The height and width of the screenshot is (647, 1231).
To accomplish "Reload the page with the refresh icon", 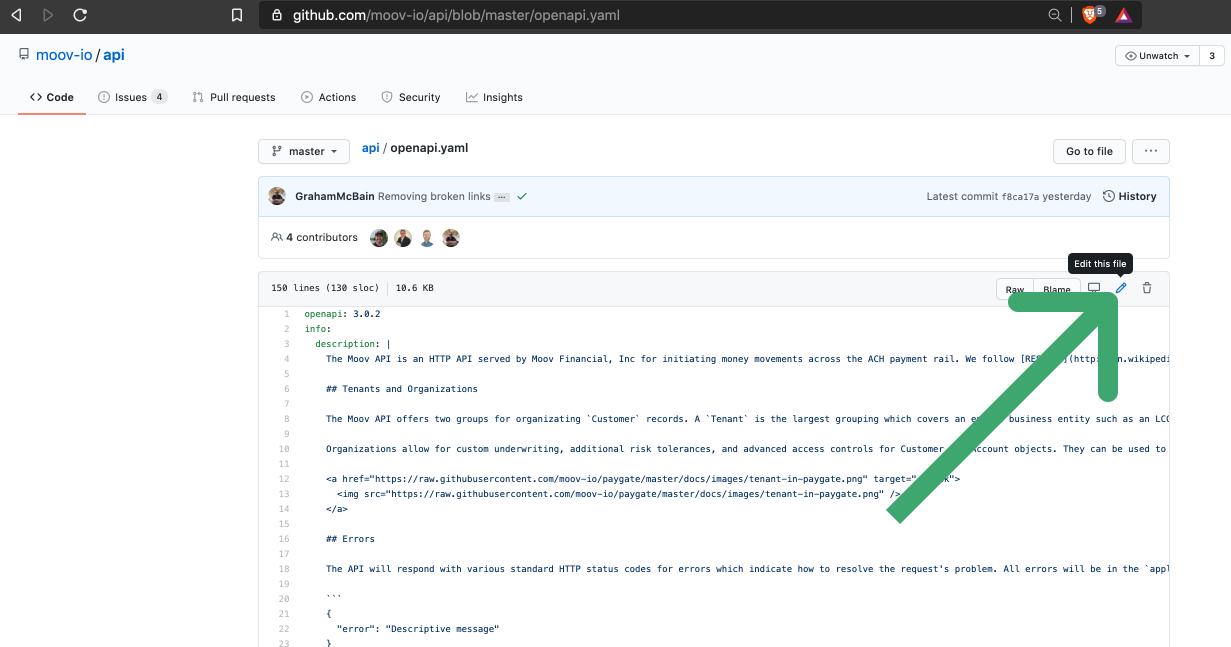I will [x=81, y=15].
